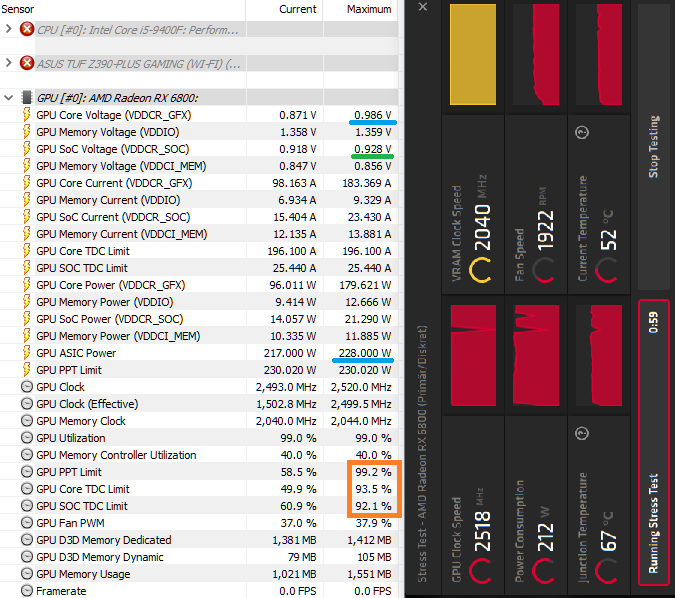
Task: Click the Maximum column header
Action: click(x=369, y=9)
